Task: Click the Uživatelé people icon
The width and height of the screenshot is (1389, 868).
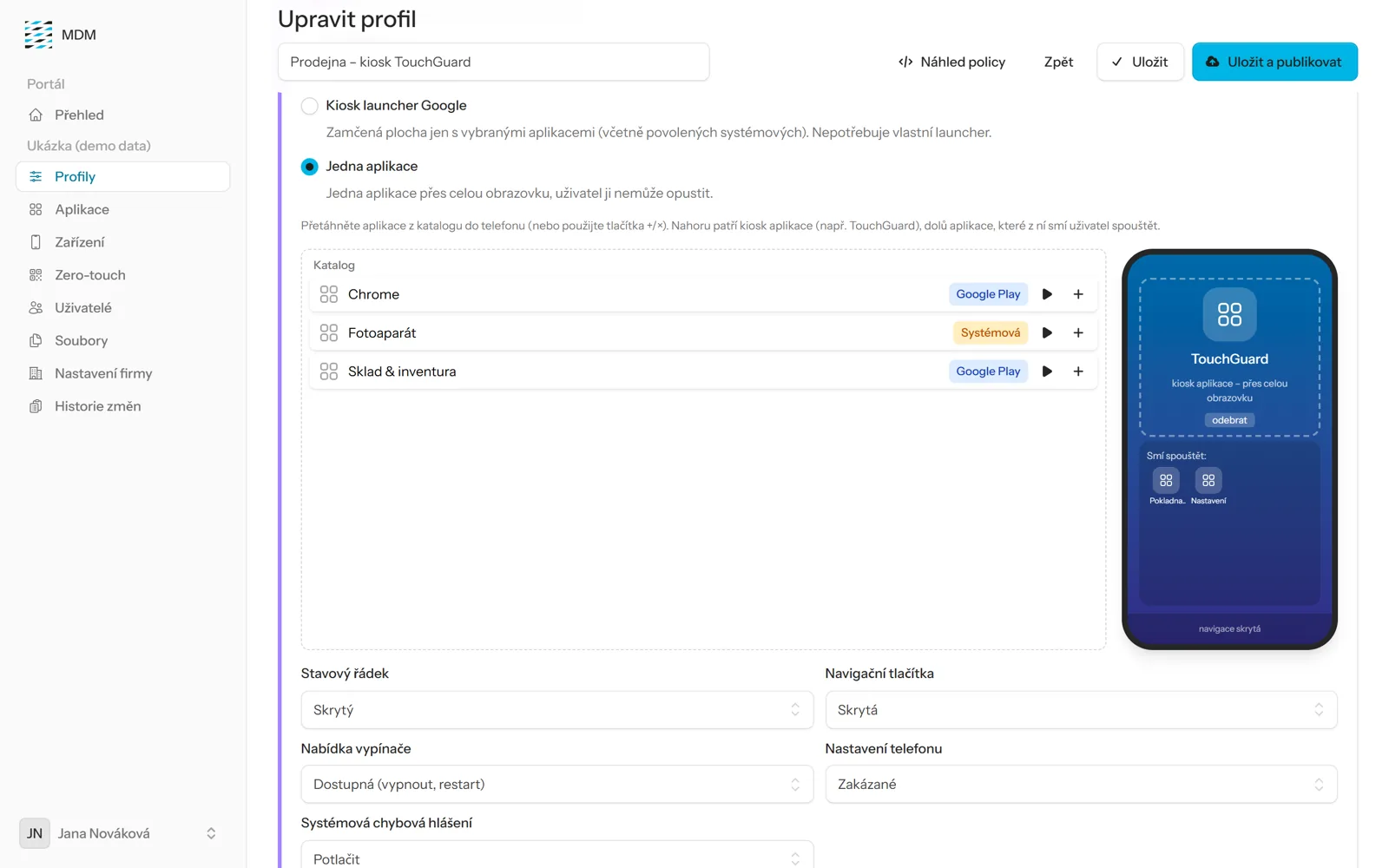Action: [36, 307]
